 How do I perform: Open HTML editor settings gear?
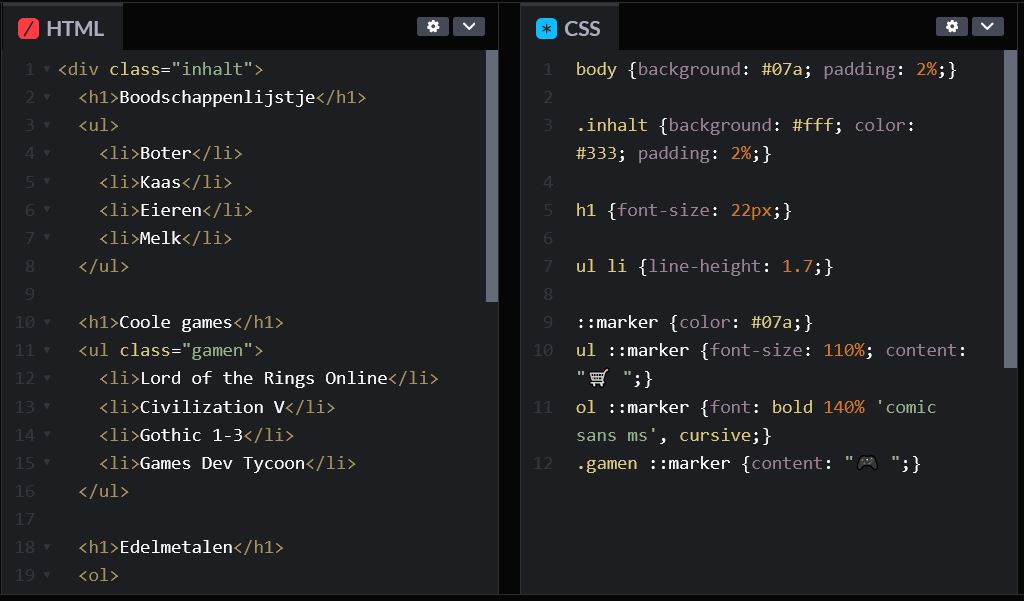point(433,26)
